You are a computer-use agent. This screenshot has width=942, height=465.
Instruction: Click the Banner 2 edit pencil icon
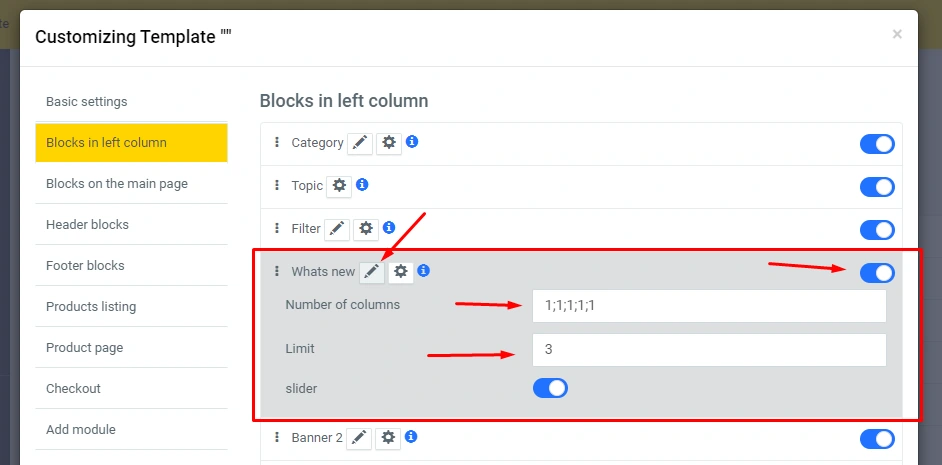tap(360, 438)
